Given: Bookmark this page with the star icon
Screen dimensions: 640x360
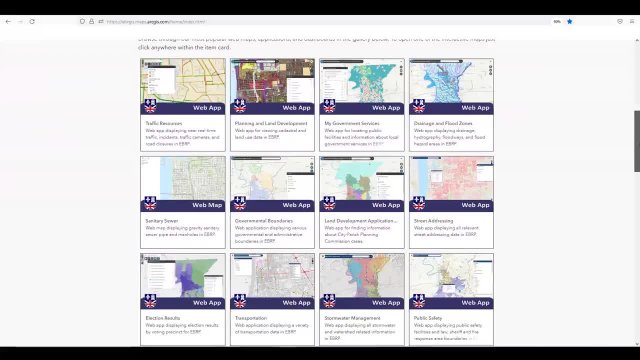Looking at the screenshot, I should tap(569, 22).
